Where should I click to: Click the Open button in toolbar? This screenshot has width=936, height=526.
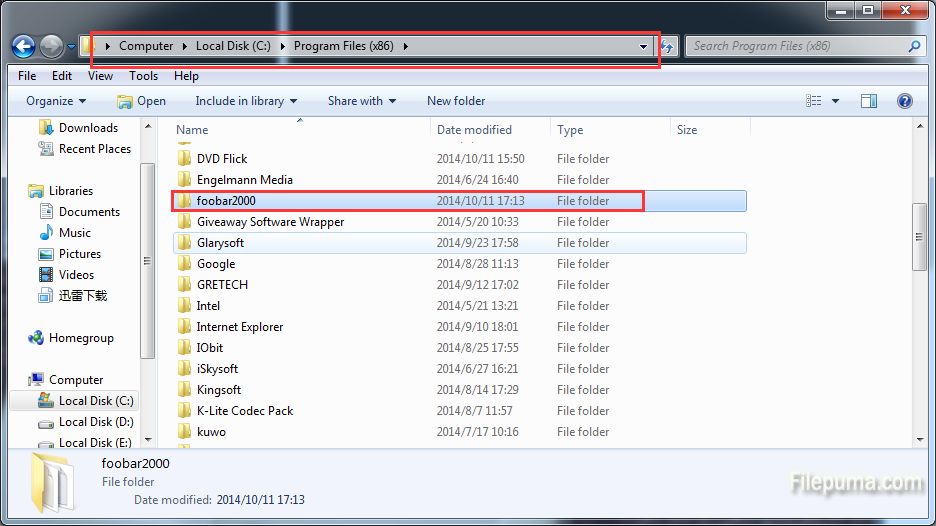tap(141, 101)
